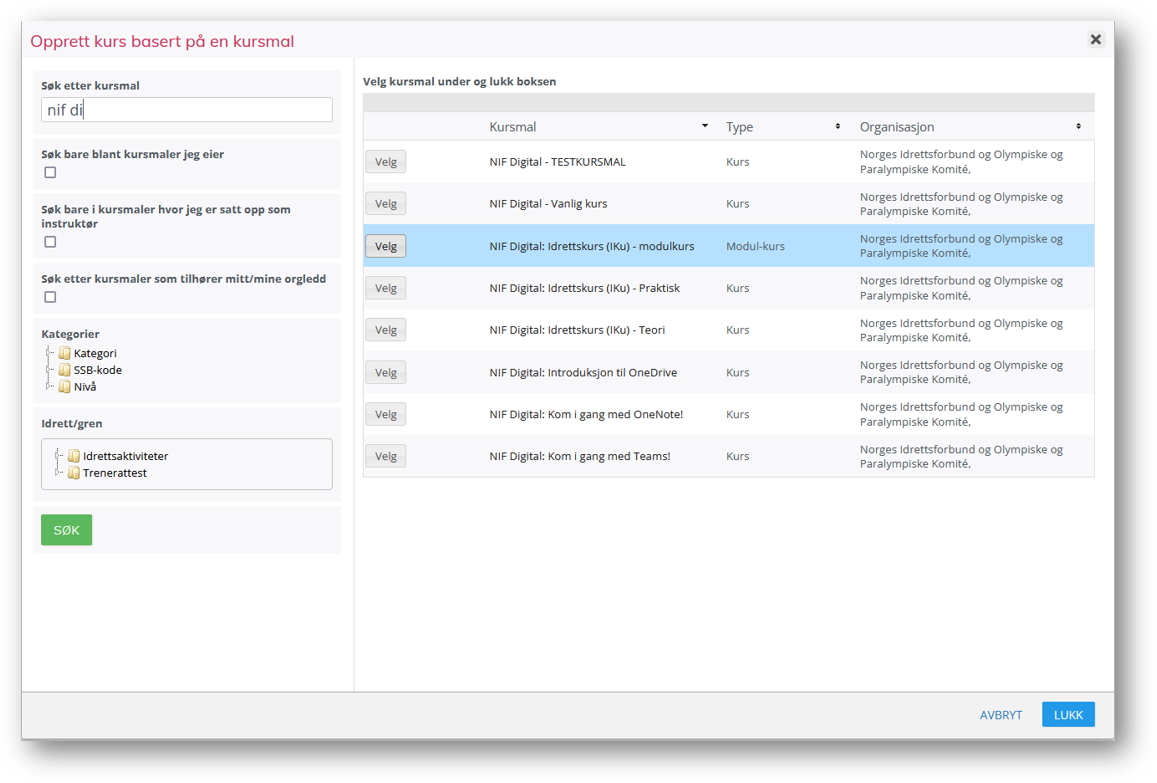Image resolution: width=1157 pixels, height=783 pixels.
Task: Choose Velg for Idrettskurs (IKu) - Teori
Action: (386, 330)
